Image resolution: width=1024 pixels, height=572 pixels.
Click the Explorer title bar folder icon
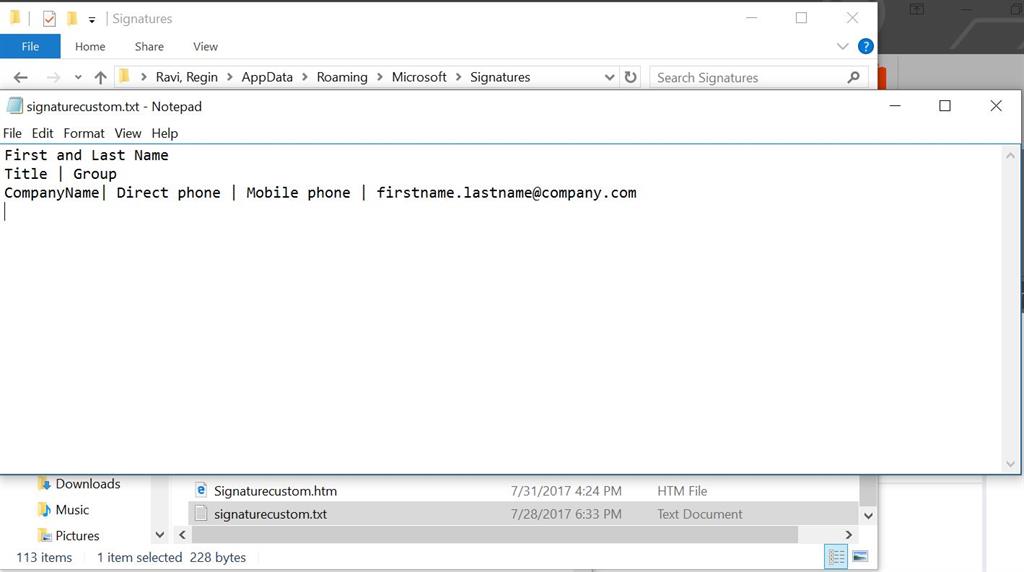coord(15,18)
